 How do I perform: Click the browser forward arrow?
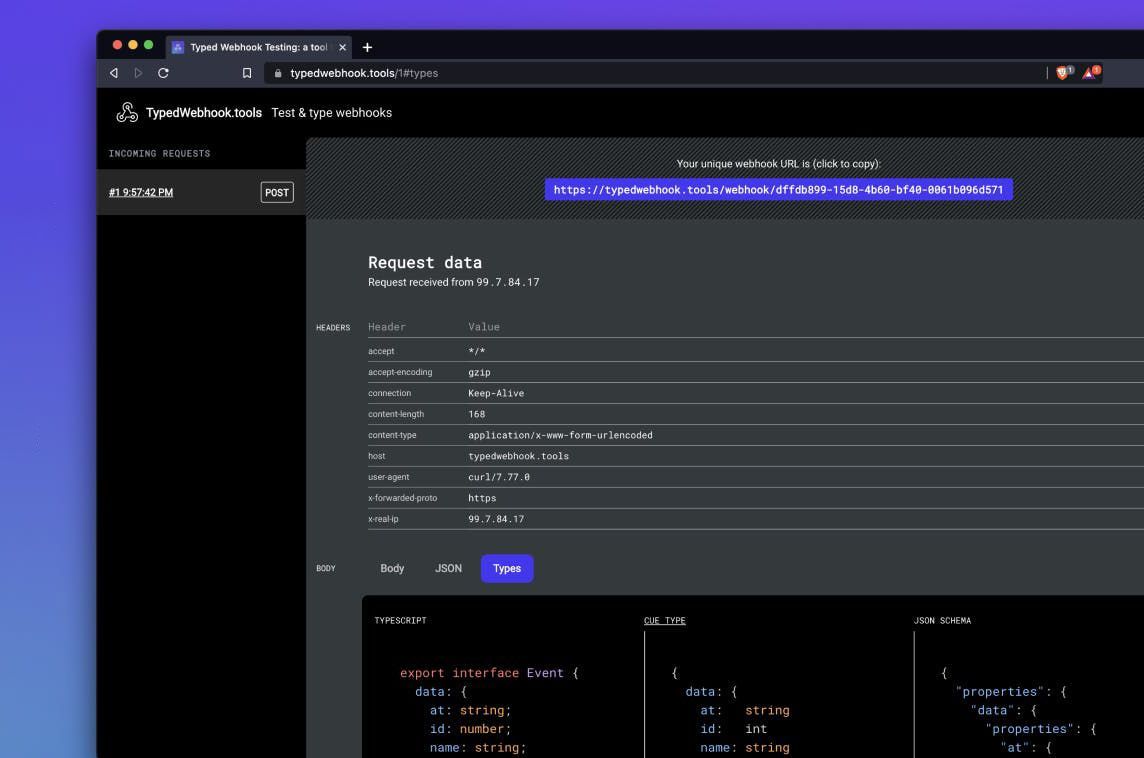click(x=138, y=73)
